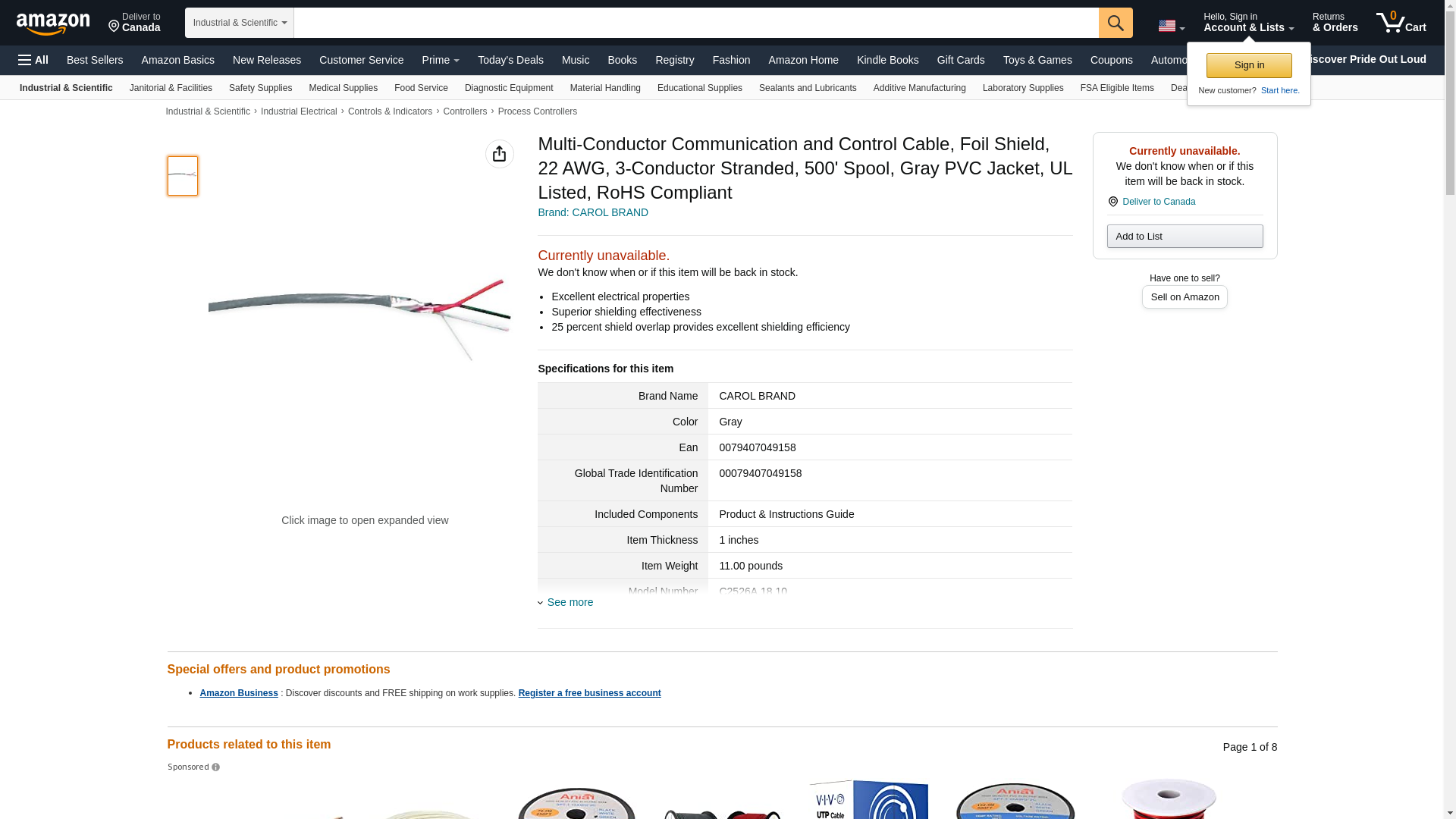Viewport: 1456px width, 819px height.
Task: Open the Account & Lists dropdown
Action: pyautogui.click(x=1248, y=23)
